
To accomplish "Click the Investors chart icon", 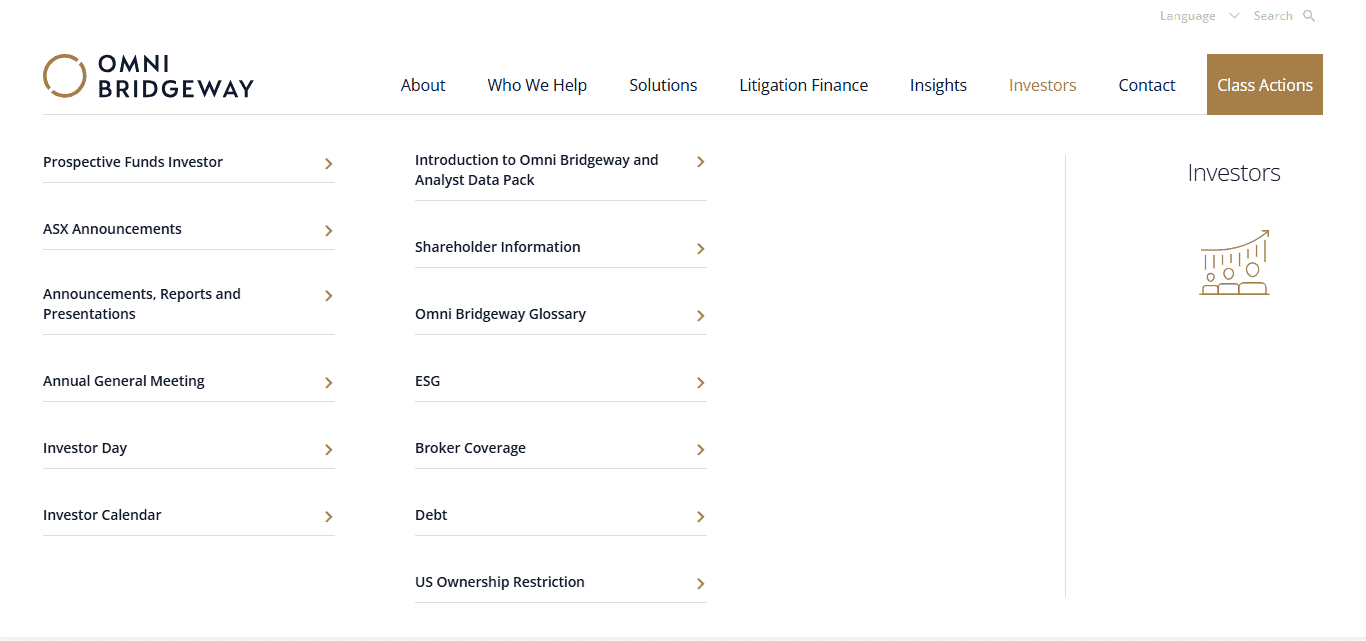I will [1234, 262].
